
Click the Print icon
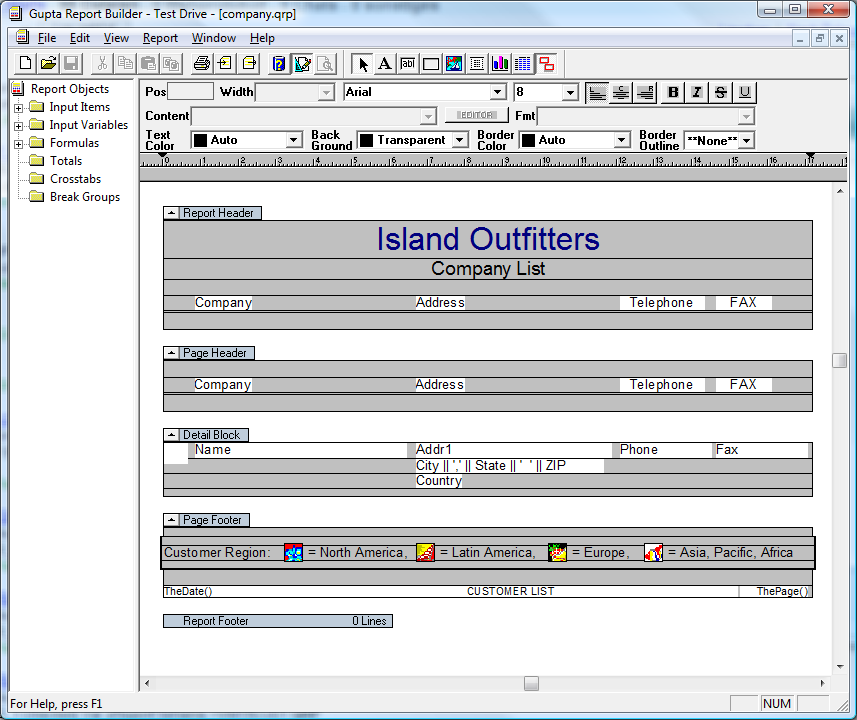(x=202, y=64)
